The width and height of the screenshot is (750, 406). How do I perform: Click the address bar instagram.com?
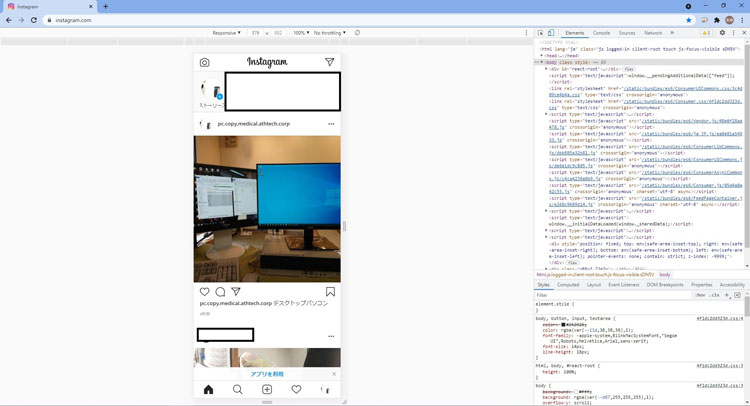tap(73, 20)
